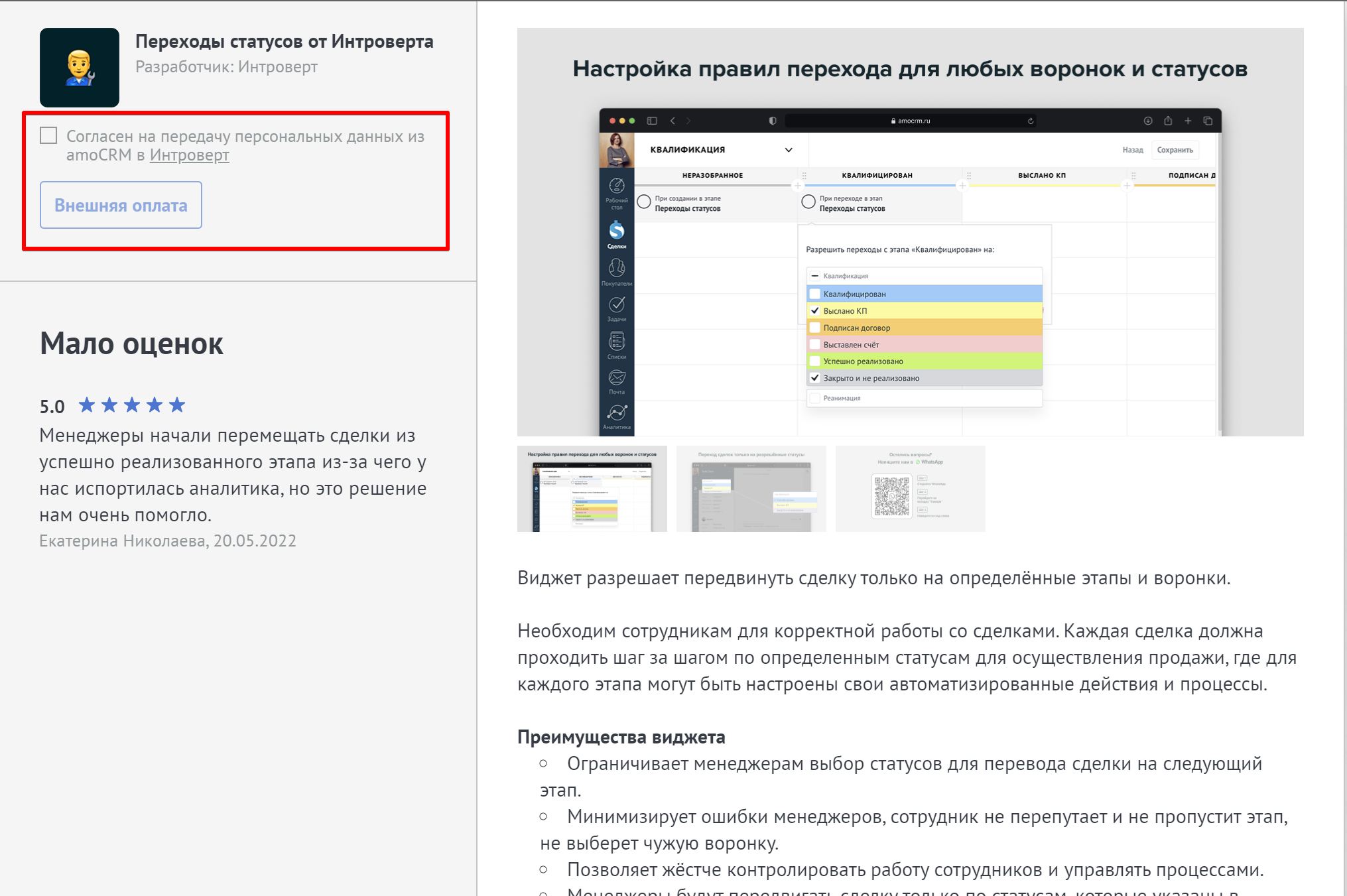Collapse Квалификация group in preview list

815,276
